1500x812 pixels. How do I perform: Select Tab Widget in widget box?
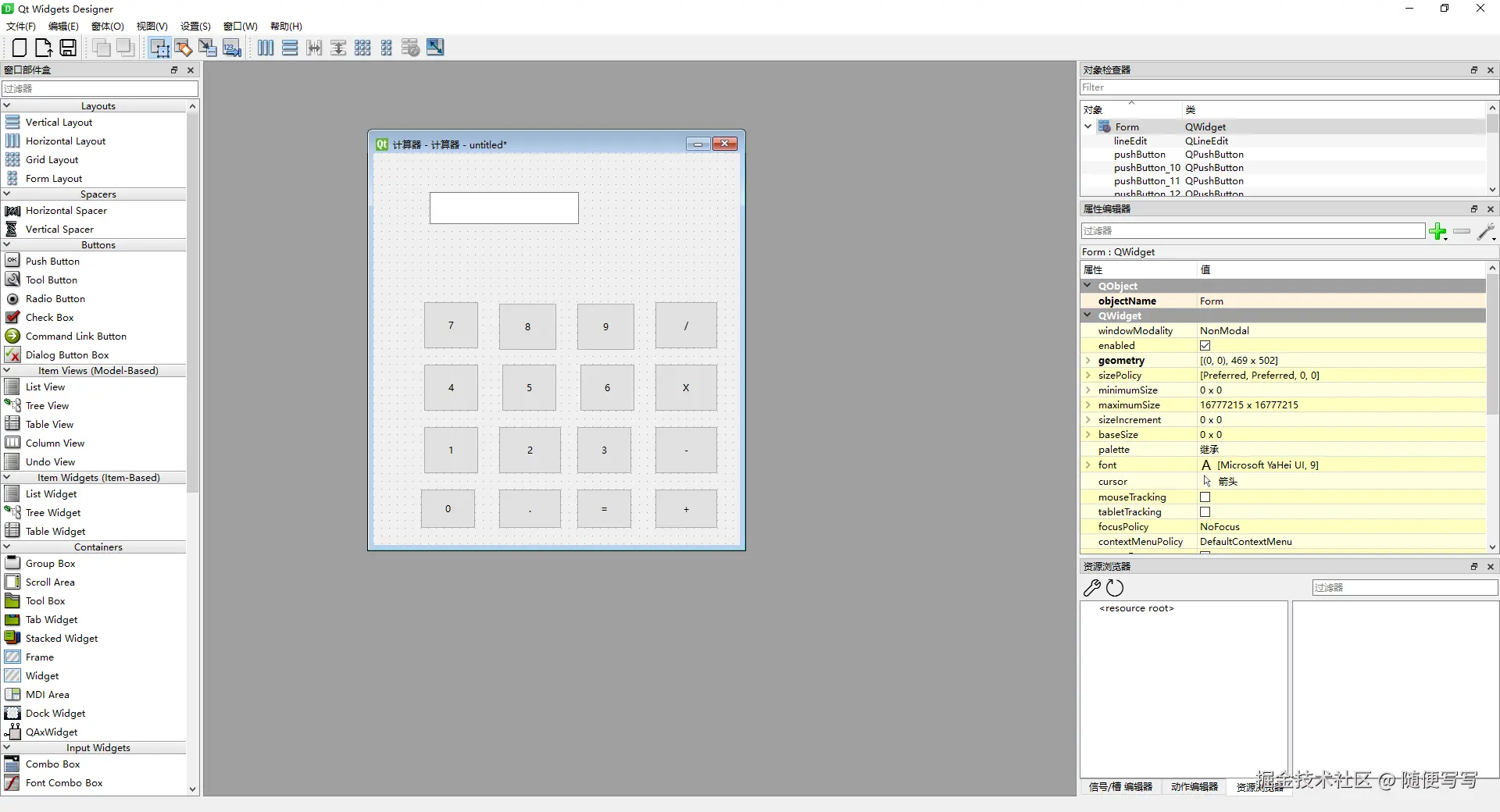(52, 619)
